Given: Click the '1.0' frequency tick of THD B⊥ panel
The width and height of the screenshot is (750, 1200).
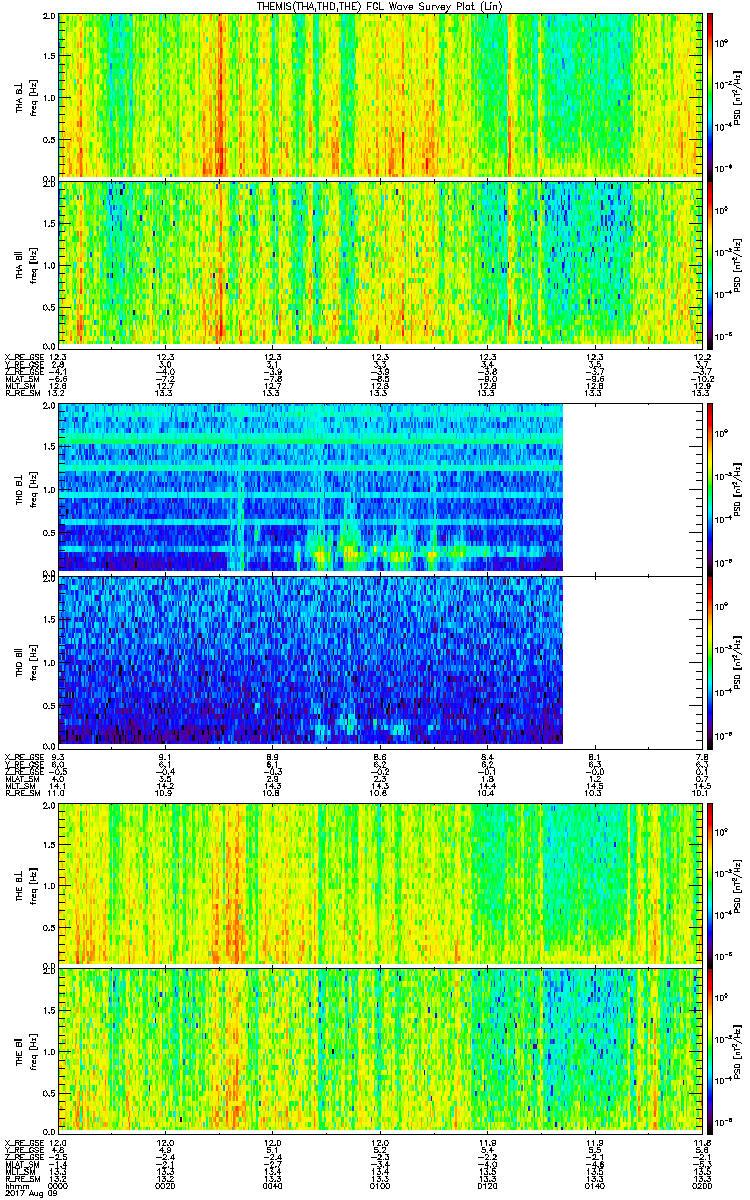Looking at the screenshot, I should [47, 489].
